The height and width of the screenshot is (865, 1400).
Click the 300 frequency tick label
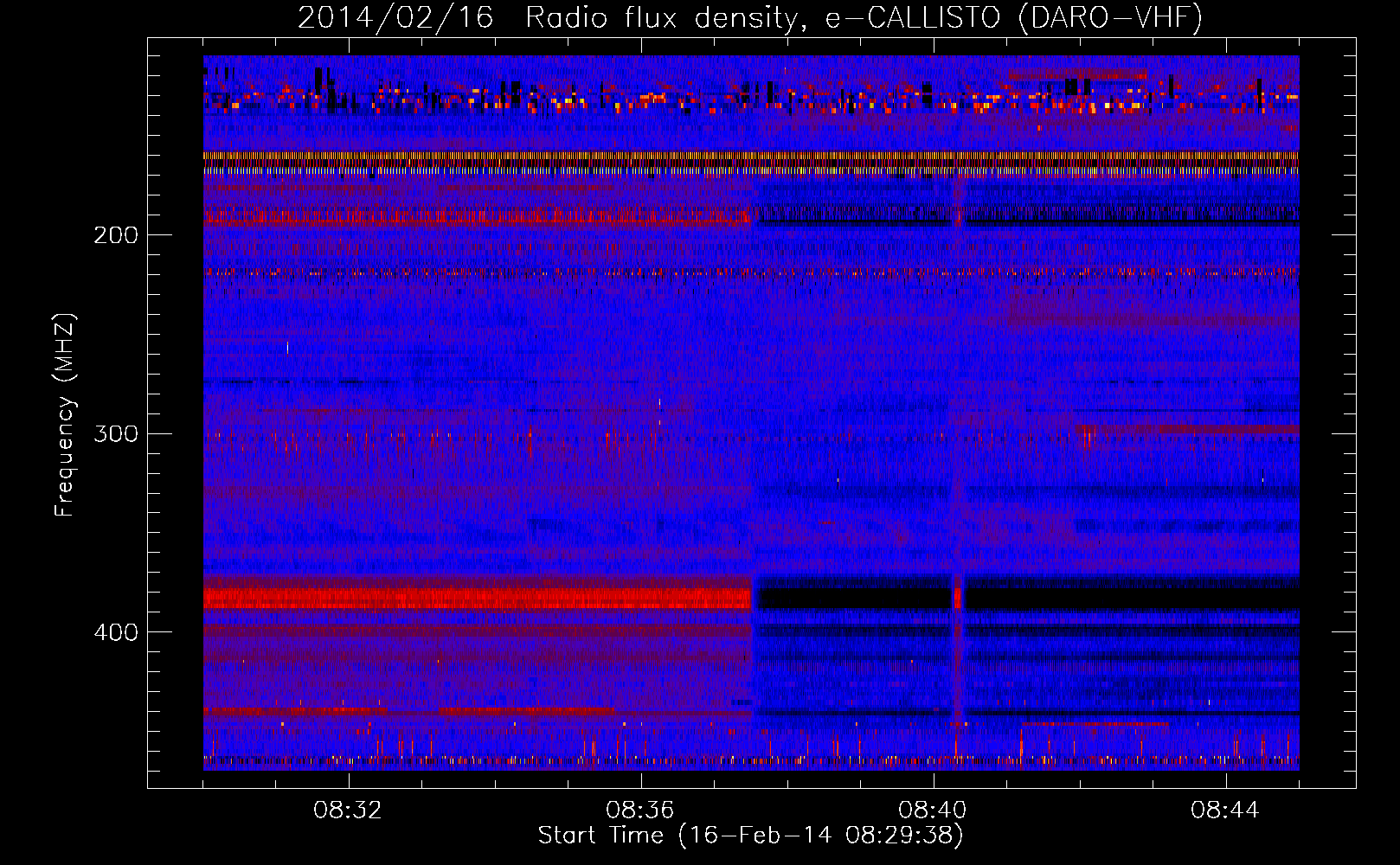tap(116, 433)
